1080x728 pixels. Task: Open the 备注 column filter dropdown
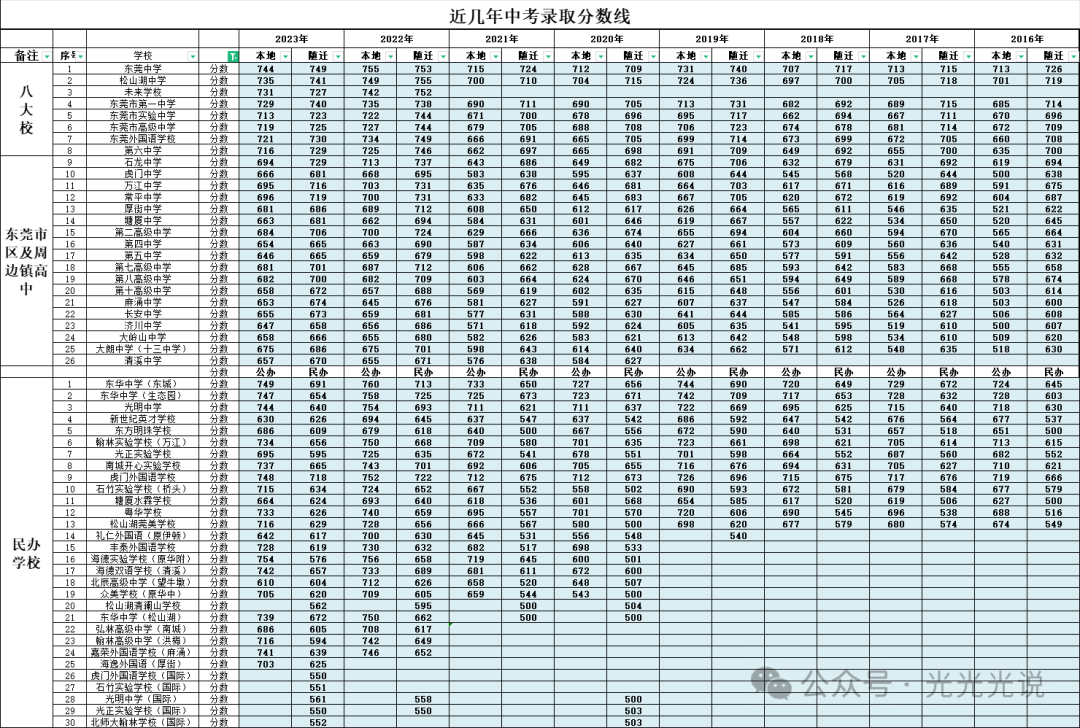coord(47,56)
